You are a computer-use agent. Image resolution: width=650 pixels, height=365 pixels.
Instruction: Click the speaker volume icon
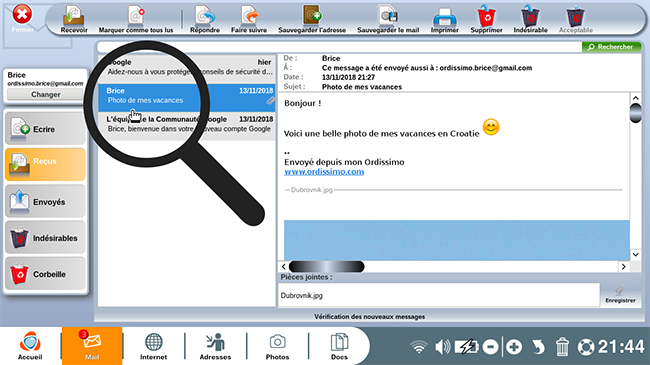click(443, 347)
